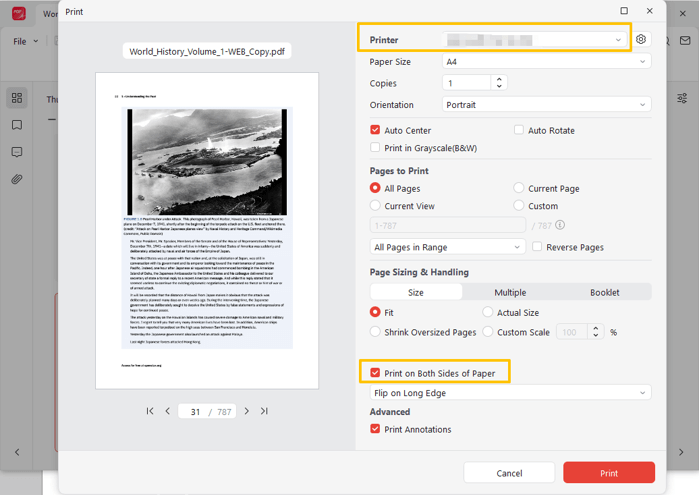Enable Auto Rotate checkbox

pyautogui.click(x=518, y=130)
